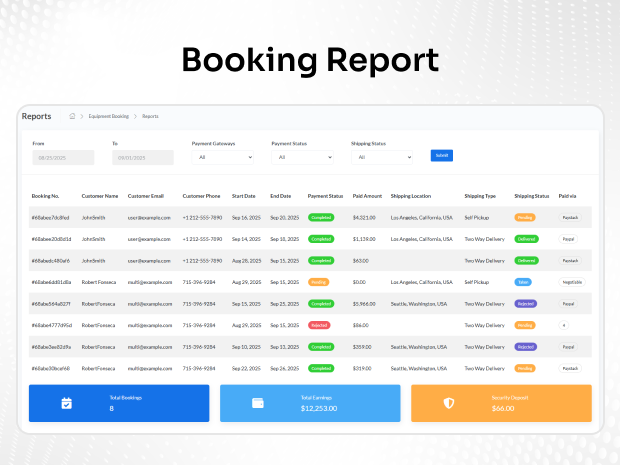Click the Sep 26, 2025 end date cell

coord(285,369)
